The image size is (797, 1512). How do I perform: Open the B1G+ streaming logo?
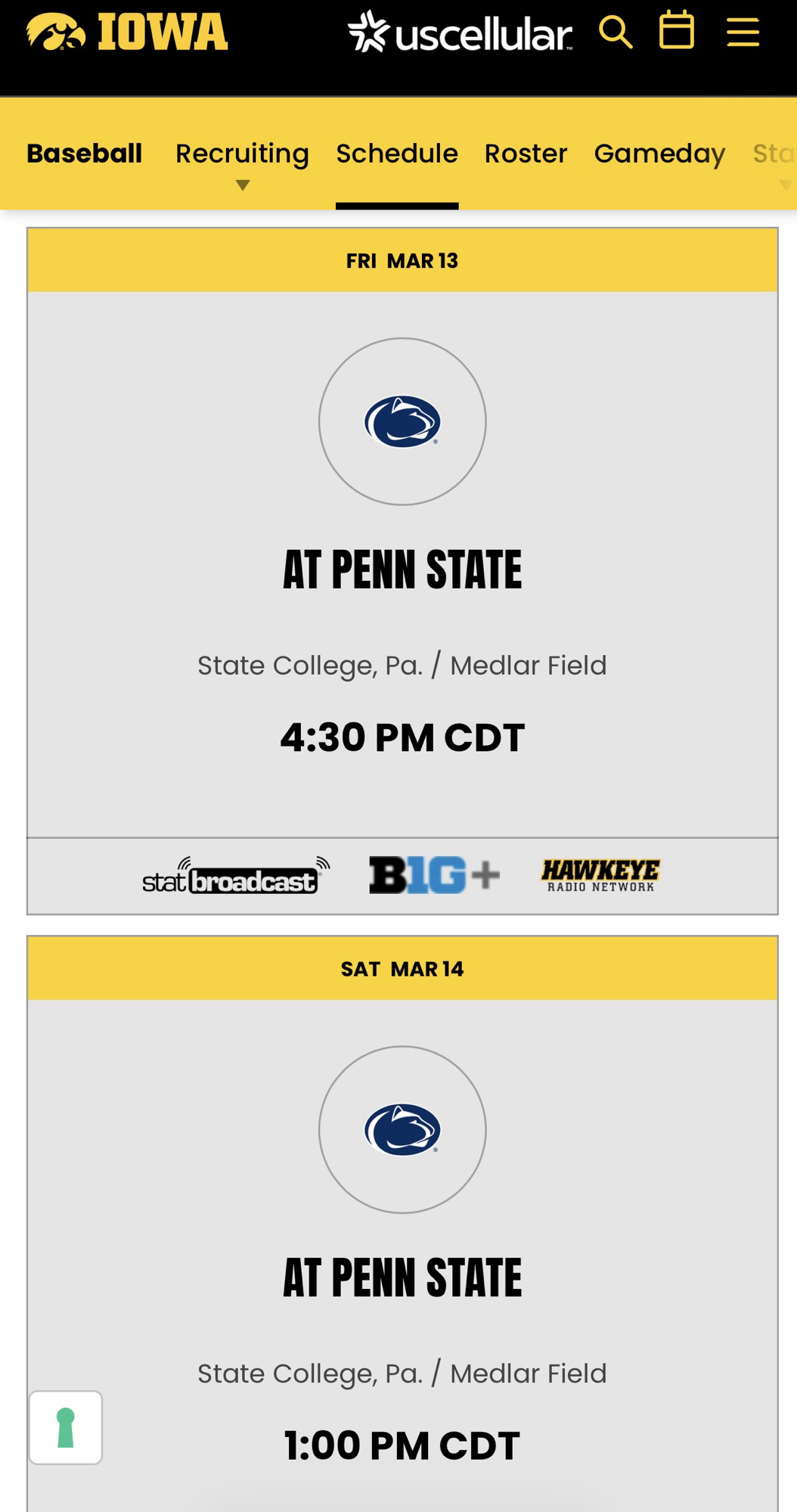point(434,875)
